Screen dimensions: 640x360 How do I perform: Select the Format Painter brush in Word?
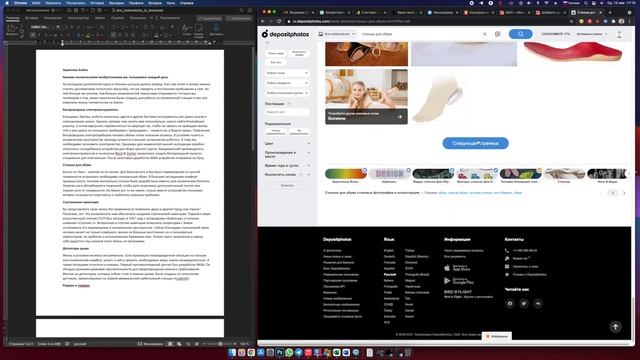22,36
